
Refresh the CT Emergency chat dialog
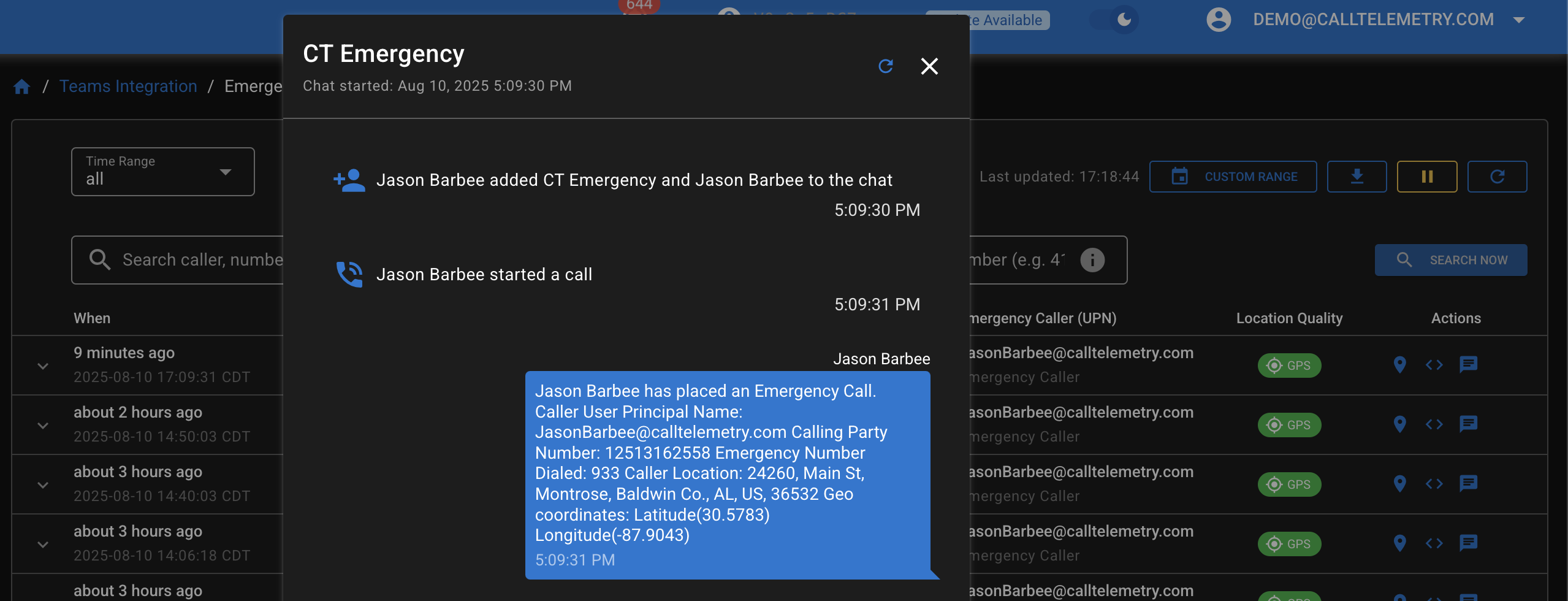(885, 66)
